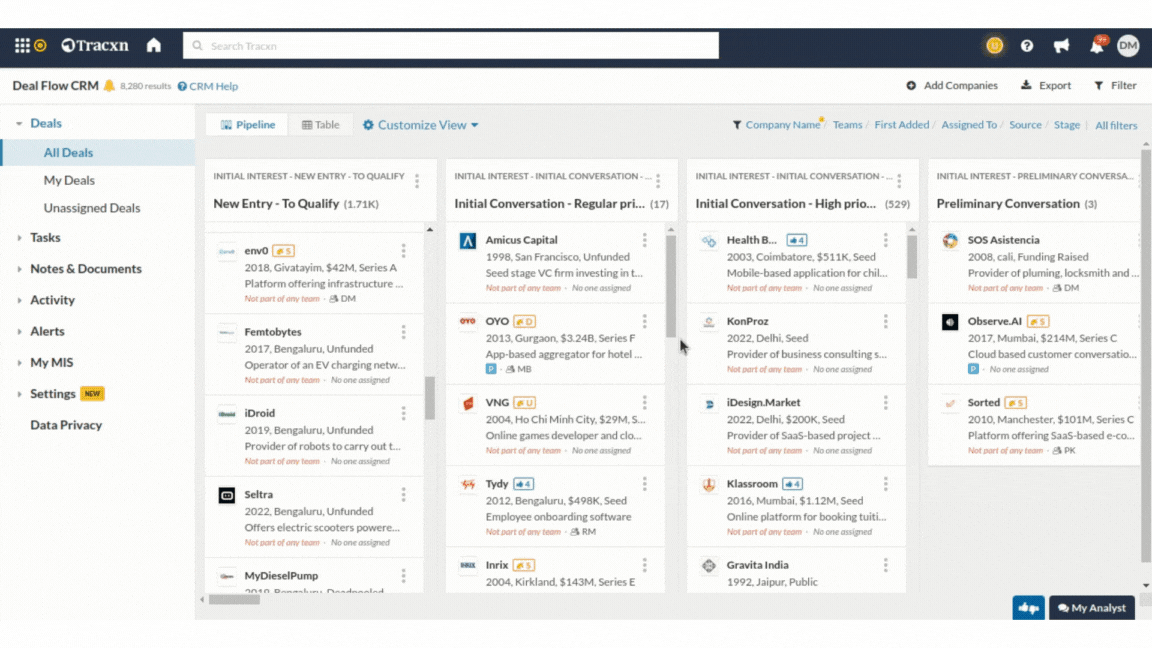Click the Add Companies button
The height and width of the screenshot is (648, 1152).
pos(952,86)
